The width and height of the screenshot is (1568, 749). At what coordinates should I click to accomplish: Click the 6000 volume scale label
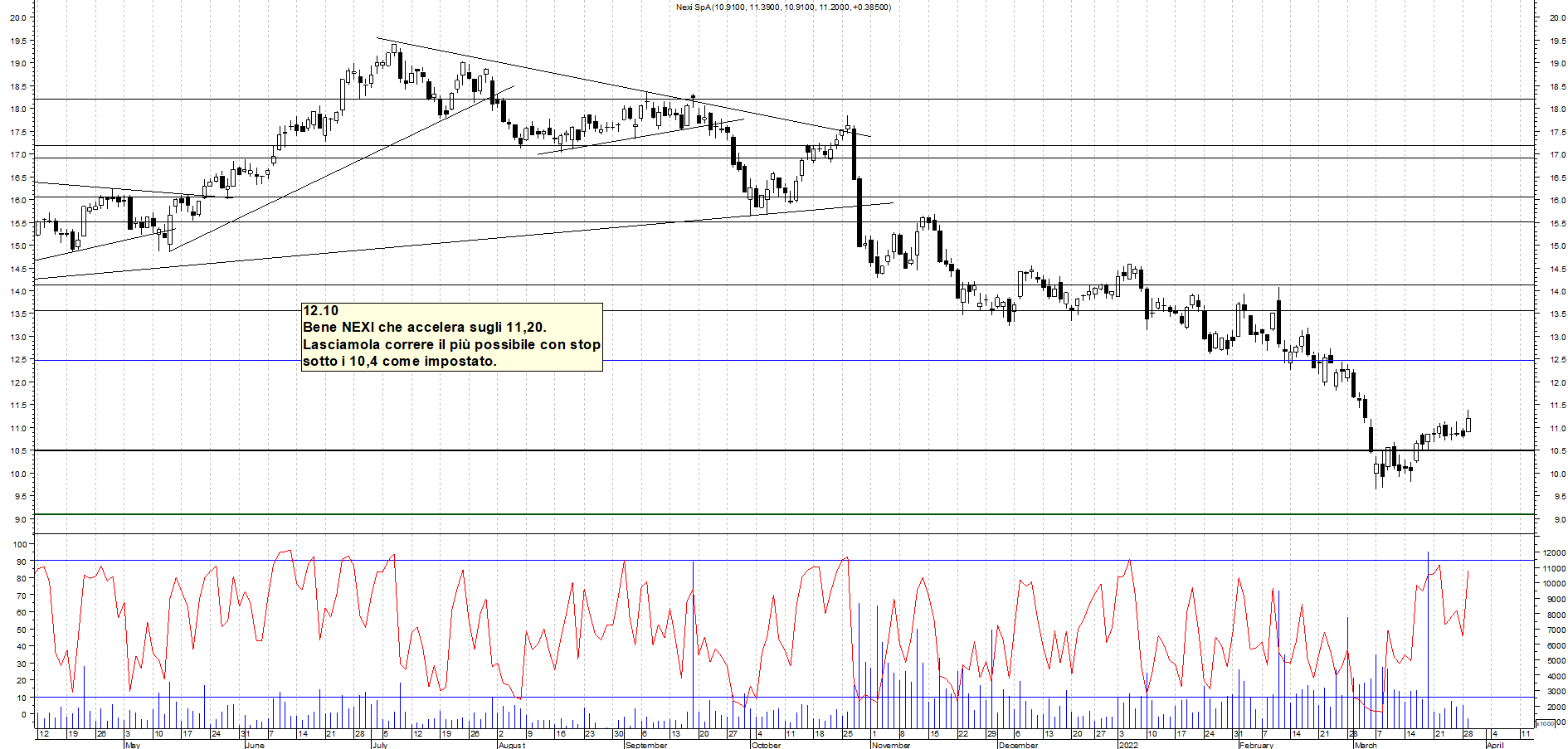[1556, 646]
